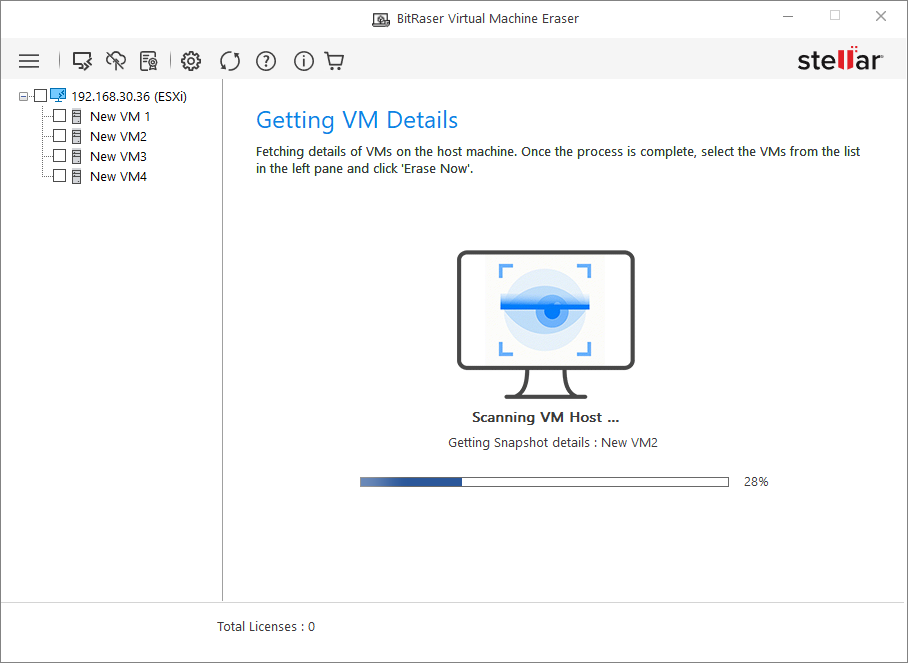The image size is (908, 663).
Task: Click the Total Licenses : 0 text
Action: click(x=266, y=627)
